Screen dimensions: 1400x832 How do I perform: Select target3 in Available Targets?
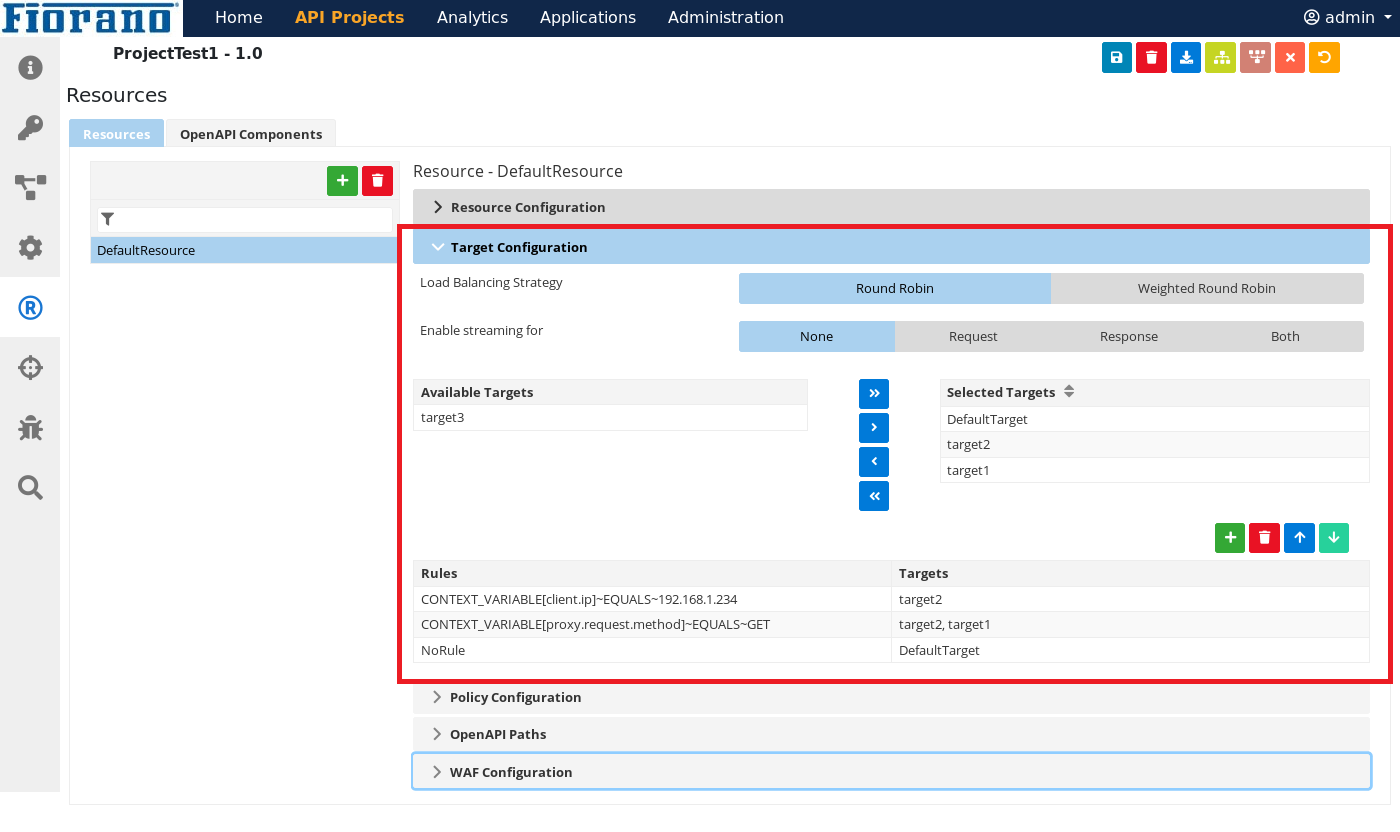[443, 418]
